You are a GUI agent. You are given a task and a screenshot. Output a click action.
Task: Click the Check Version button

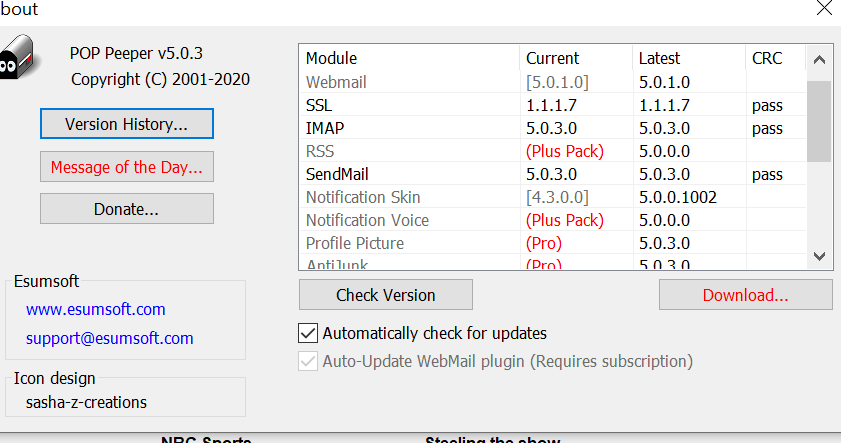386,294
